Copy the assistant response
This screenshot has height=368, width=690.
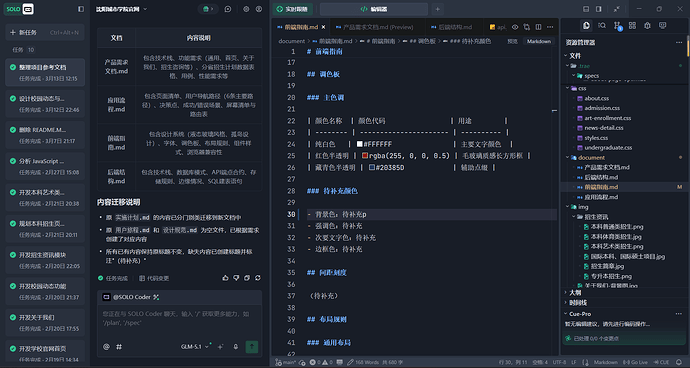click(247, 278)
